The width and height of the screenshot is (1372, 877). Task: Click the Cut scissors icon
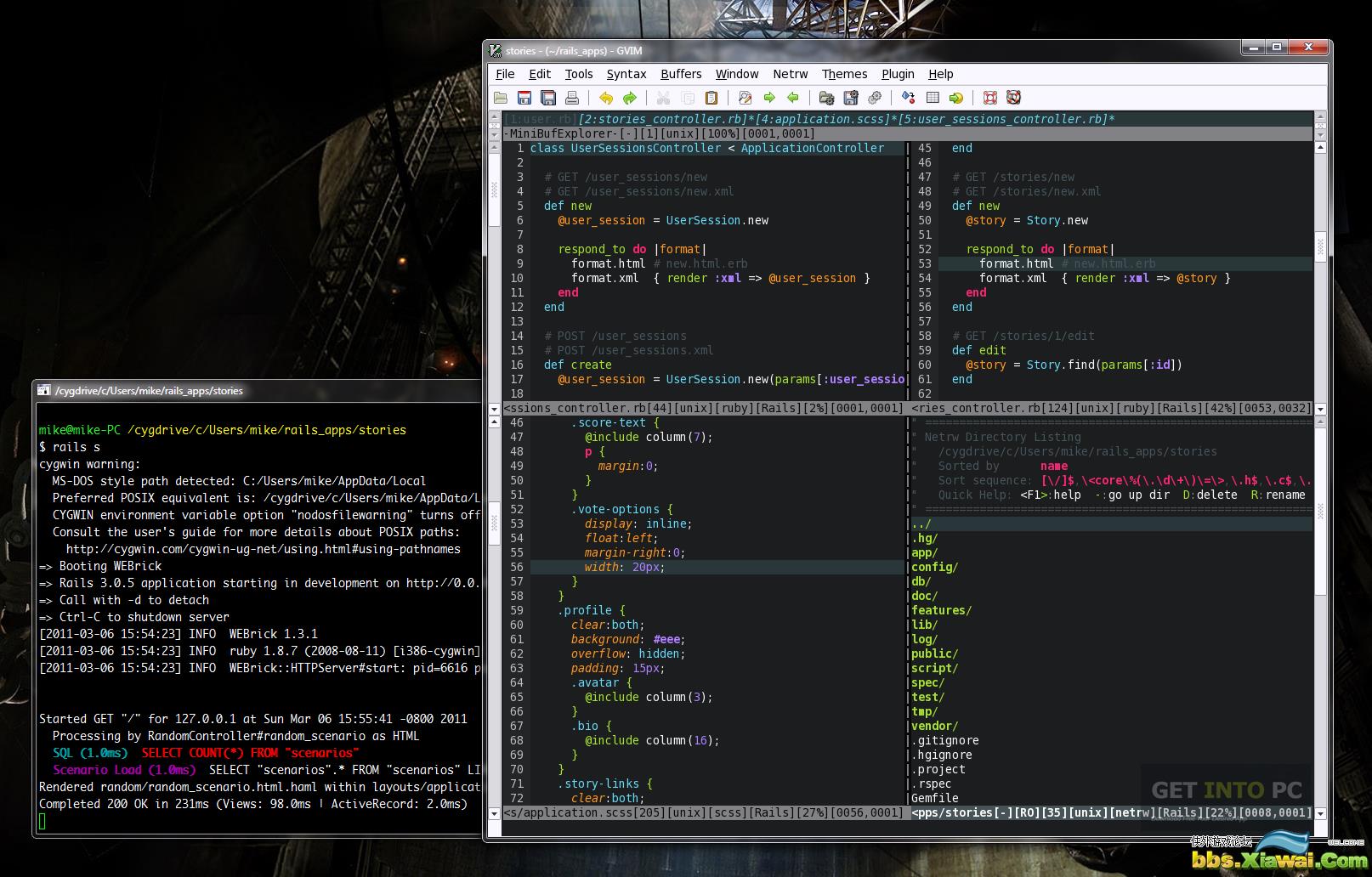(664, 98)
